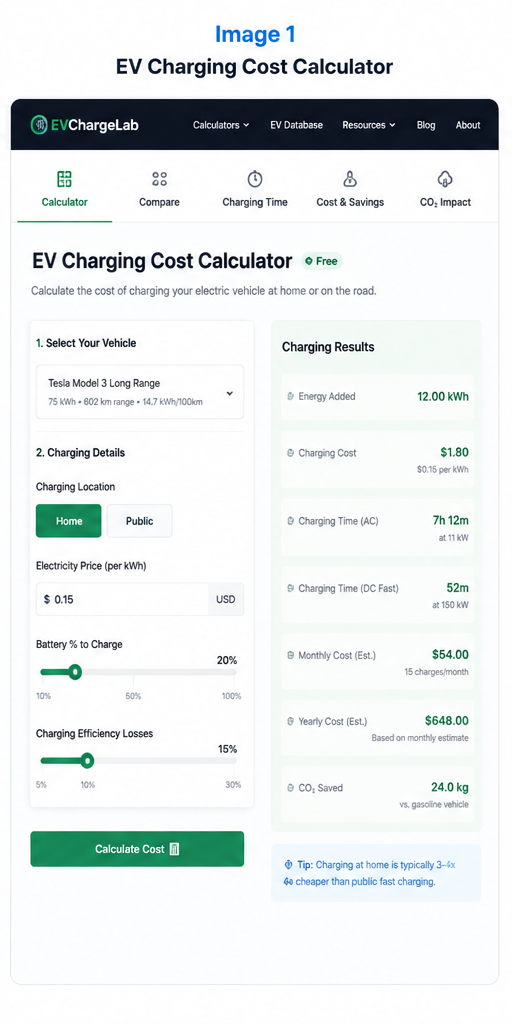This screenshot has width=512, height=1024.
Task: Open the Calculators navigation dropdown
Action: point(221,125)
